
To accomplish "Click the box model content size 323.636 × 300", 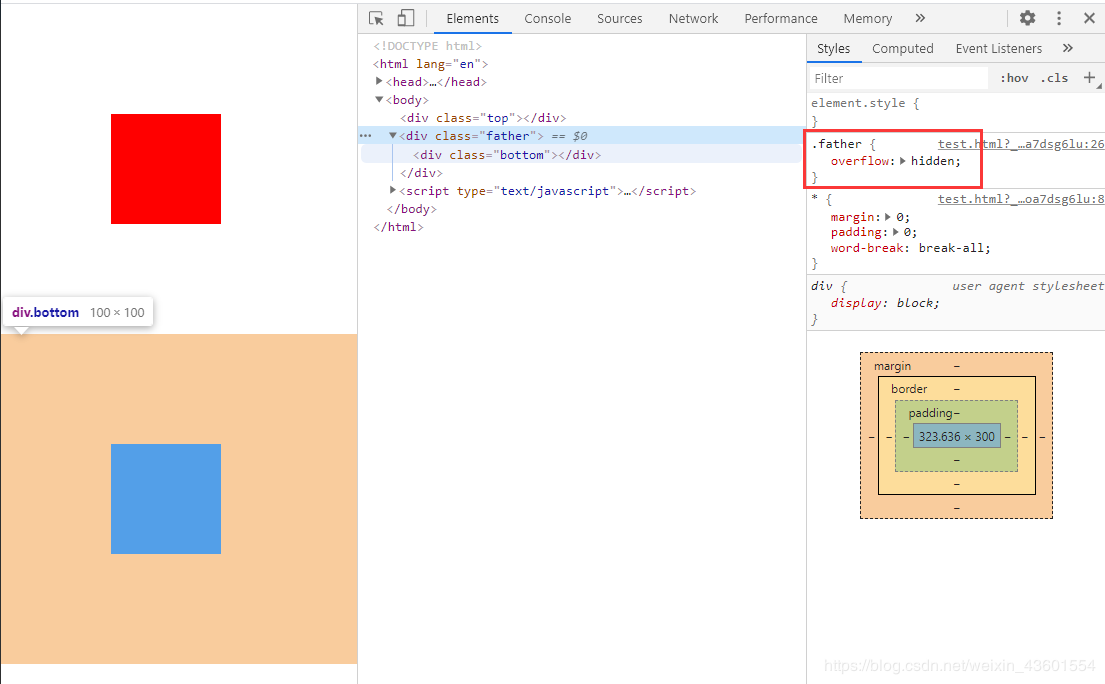I will pos(956,437).
